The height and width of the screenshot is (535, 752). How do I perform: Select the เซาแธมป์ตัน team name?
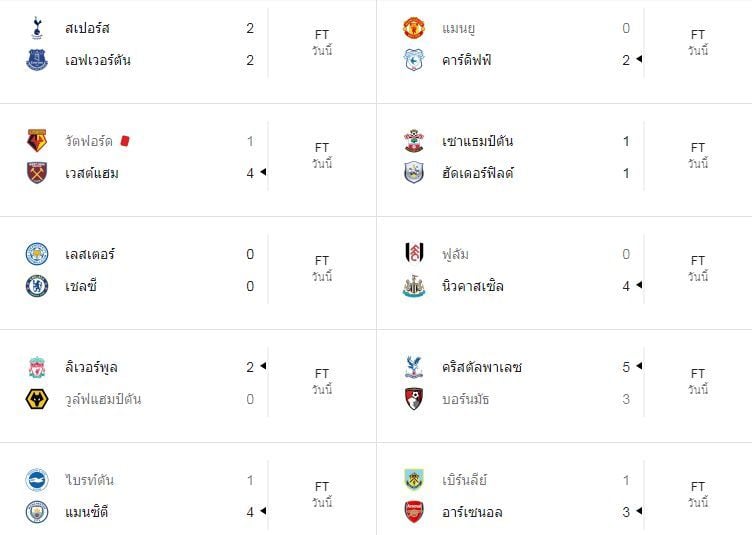point(477,141)
